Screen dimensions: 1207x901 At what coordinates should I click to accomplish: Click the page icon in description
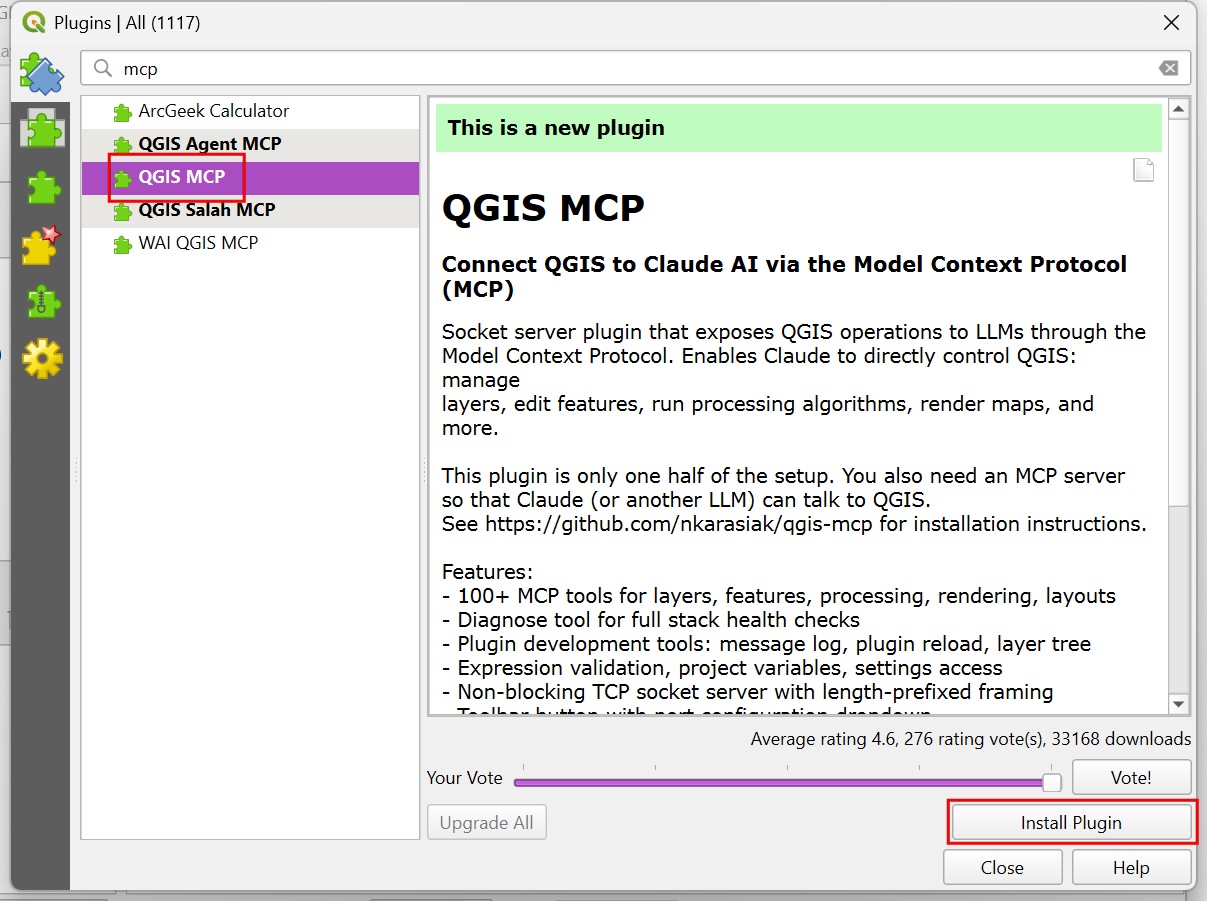[1143, 170]
